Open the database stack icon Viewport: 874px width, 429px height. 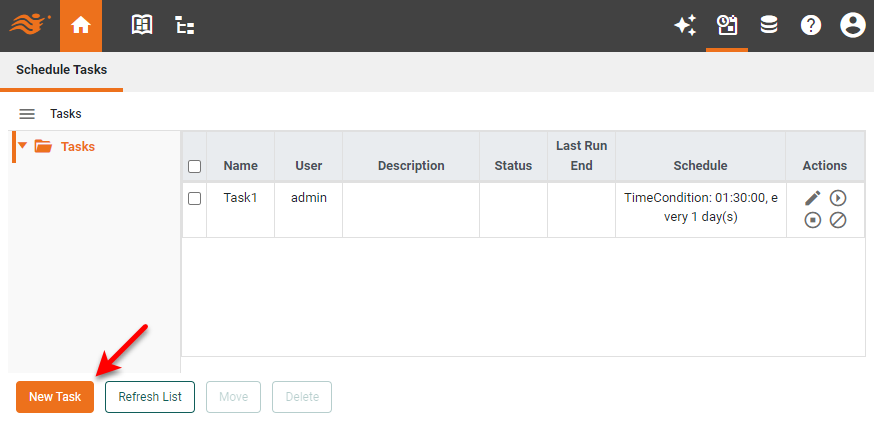pyautogui.click(x=769, y=26)
